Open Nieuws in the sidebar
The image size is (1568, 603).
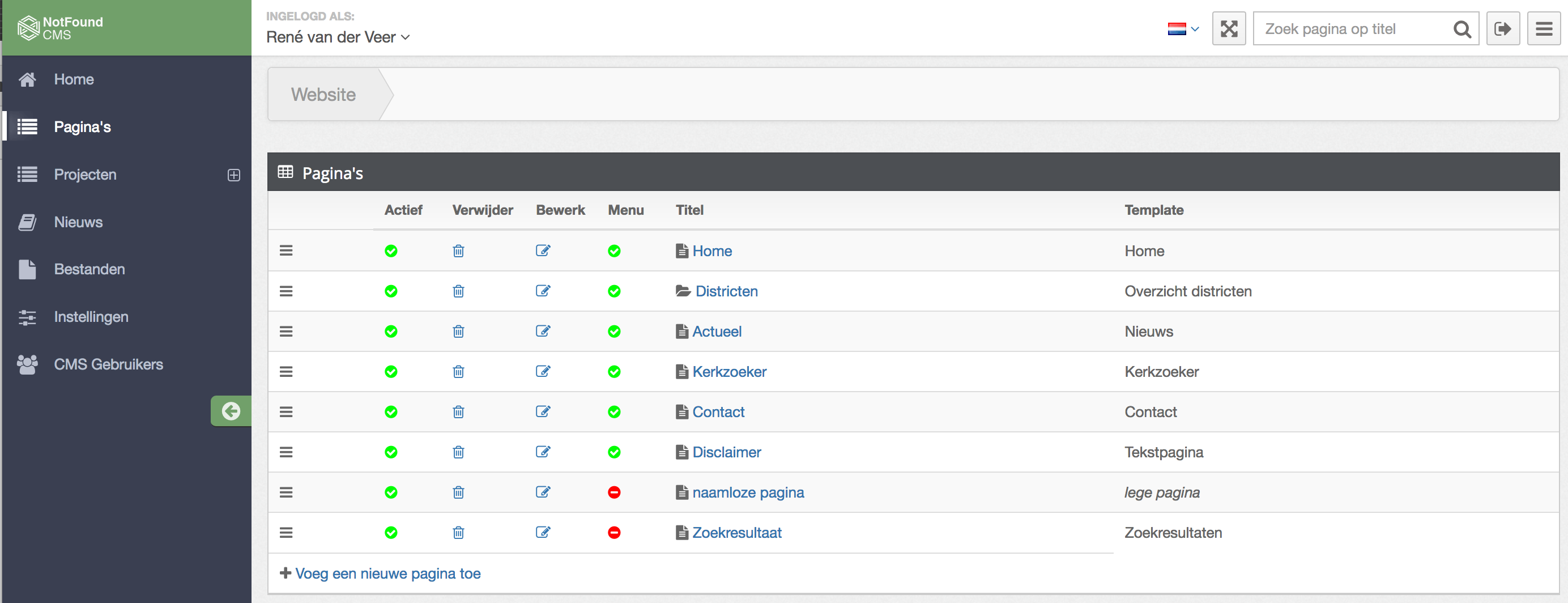point(78,222)
